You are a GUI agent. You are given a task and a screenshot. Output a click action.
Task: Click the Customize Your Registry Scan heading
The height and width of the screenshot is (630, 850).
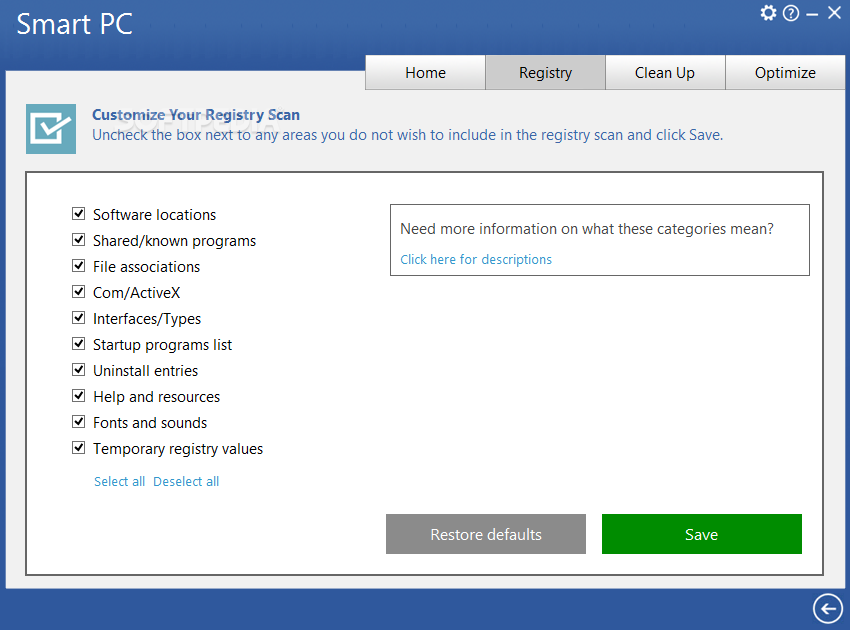tap(196, 115)
